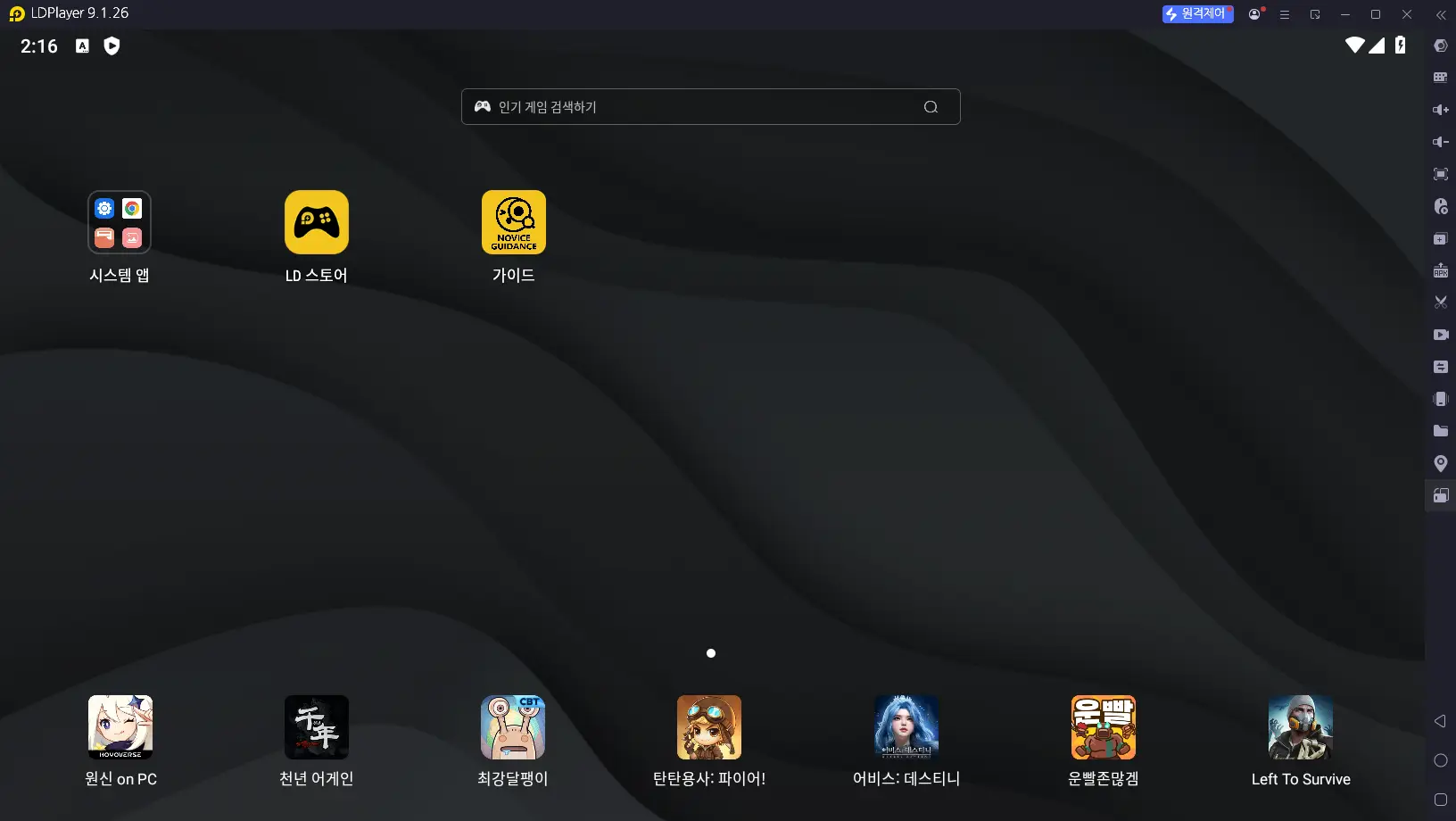Open Left To Survive game
The image size is (1456, 821).
[1301, 727]
